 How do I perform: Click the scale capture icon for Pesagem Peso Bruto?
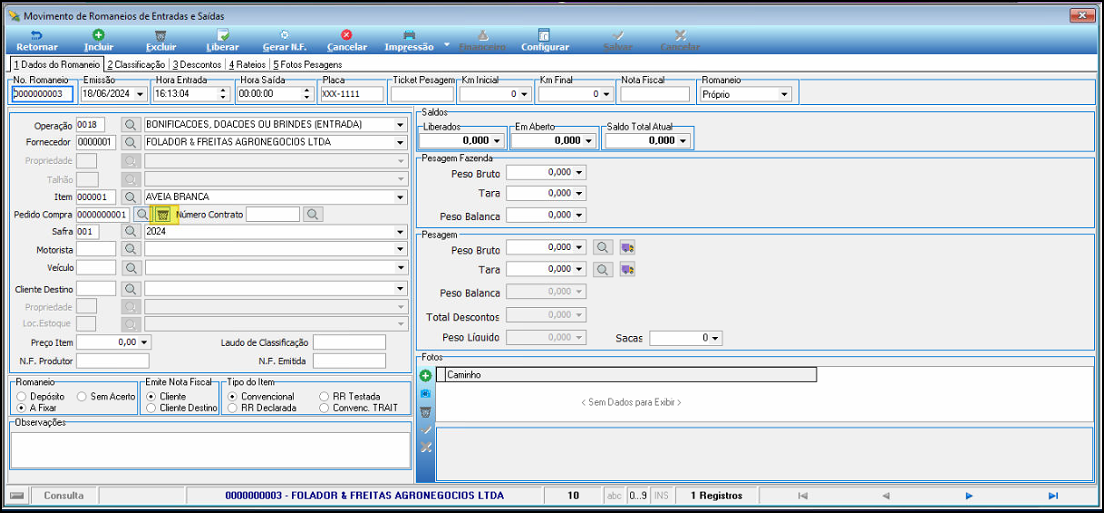[627, 248]
